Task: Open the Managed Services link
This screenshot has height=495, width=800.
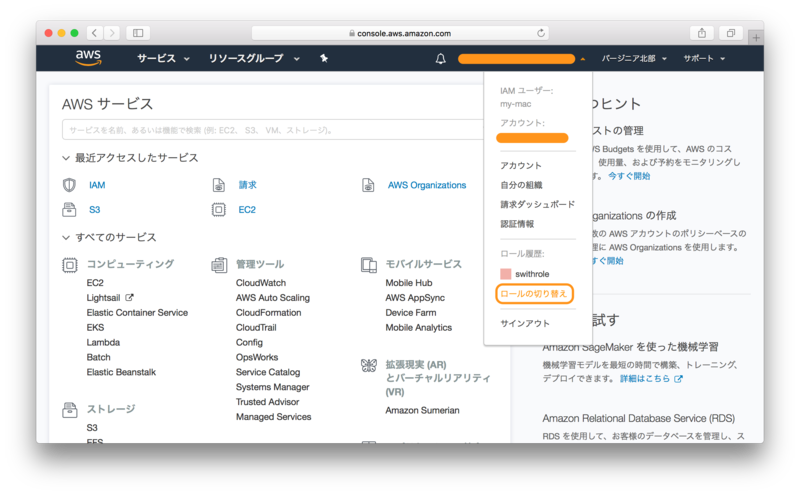Action: pyautogui.click(x=273, y=417)
